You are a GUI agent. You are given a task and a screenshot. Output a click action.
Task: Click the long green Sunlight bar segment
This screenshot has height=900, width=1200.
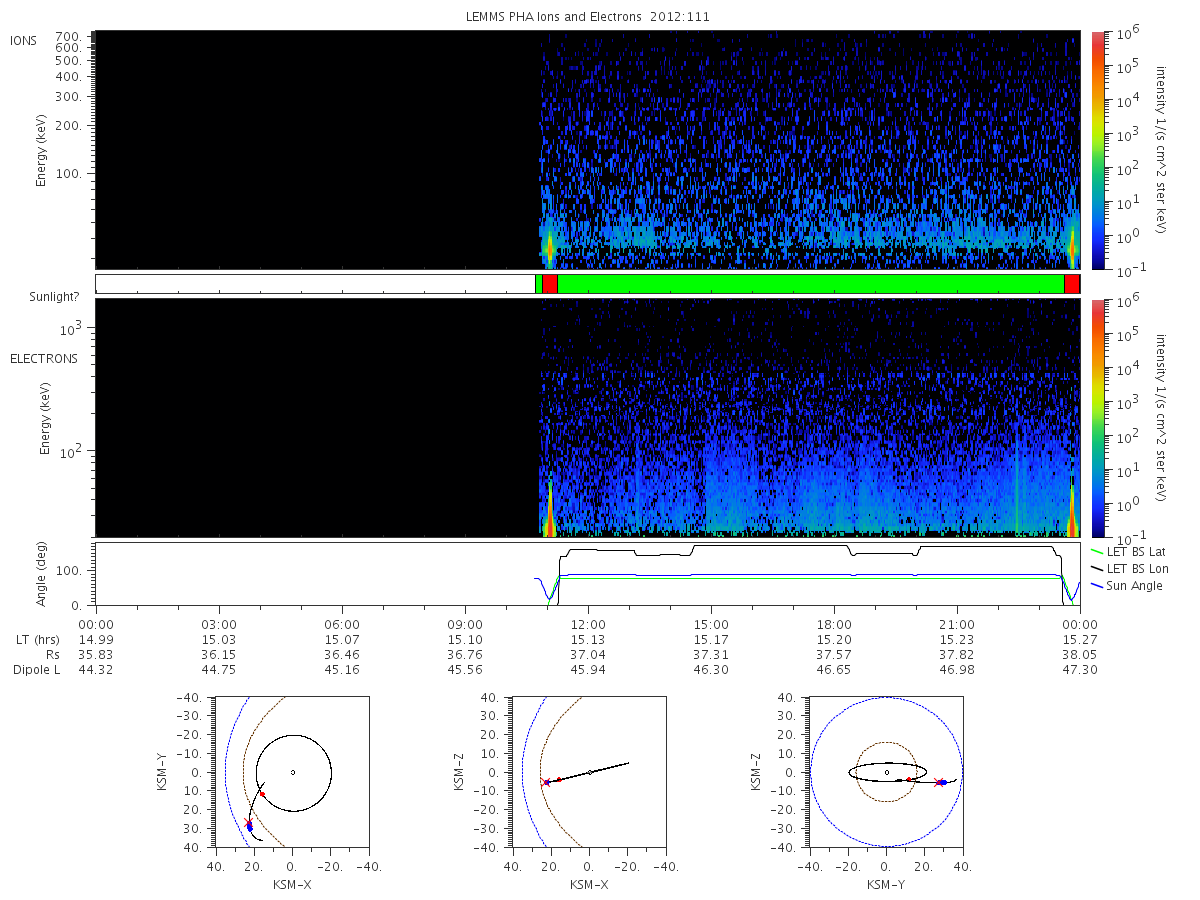click(810, 284)
